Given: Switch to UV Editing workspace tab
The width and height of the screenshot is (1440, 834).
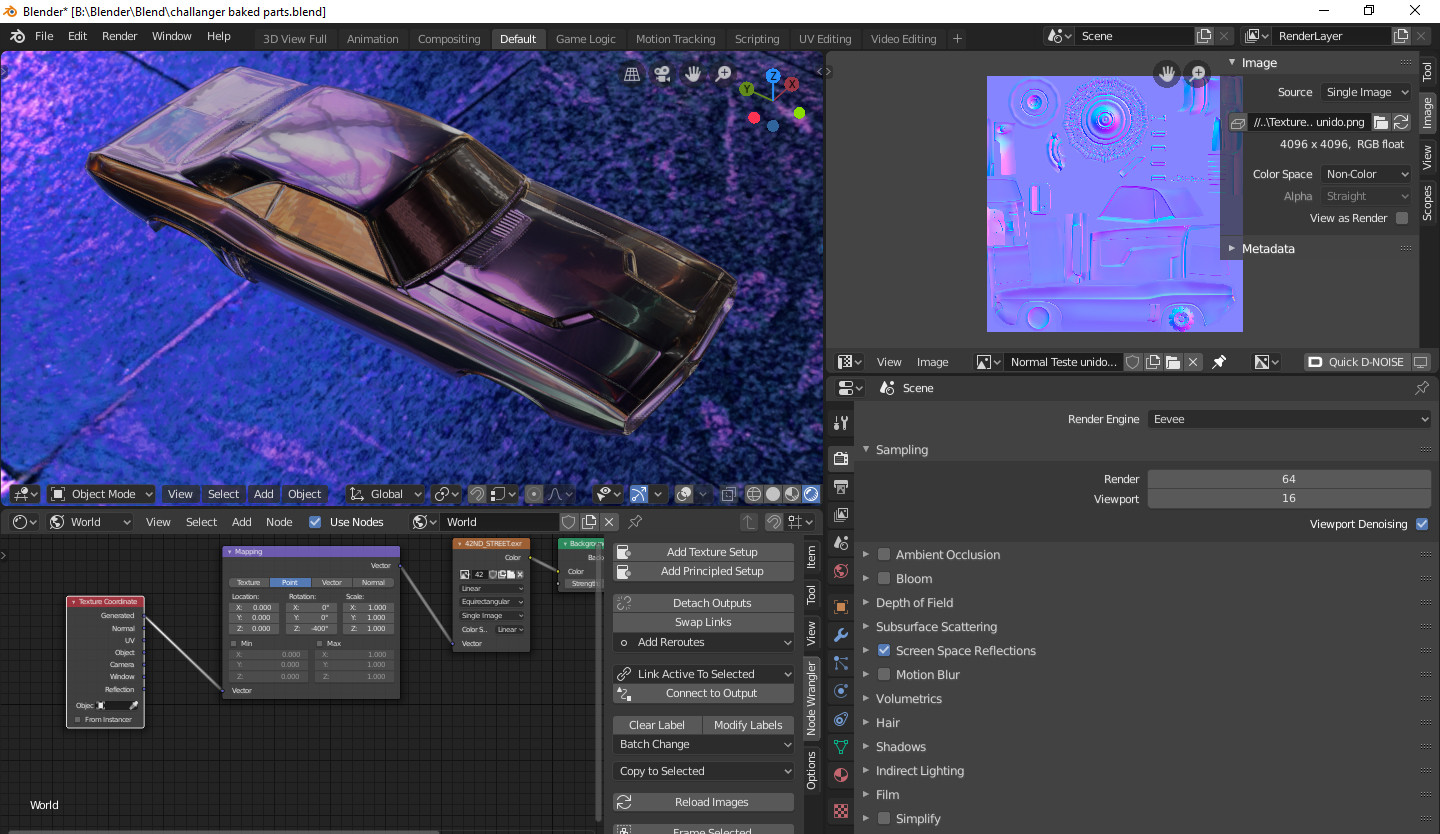Looking at the screenshot, I should (x=825, y=39).
